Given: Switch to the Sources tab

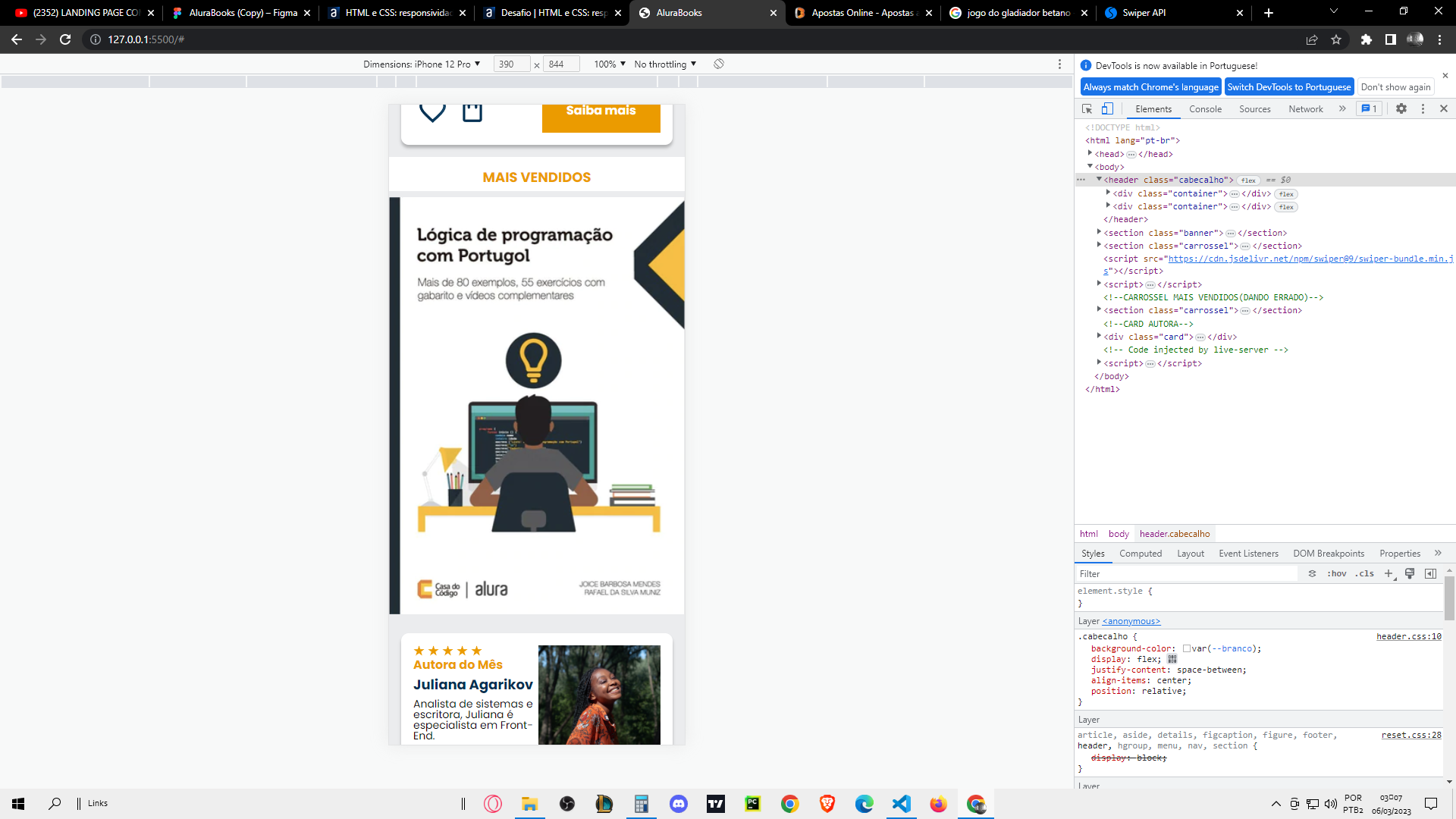Looking at the screenshot, I should 1254,109.
